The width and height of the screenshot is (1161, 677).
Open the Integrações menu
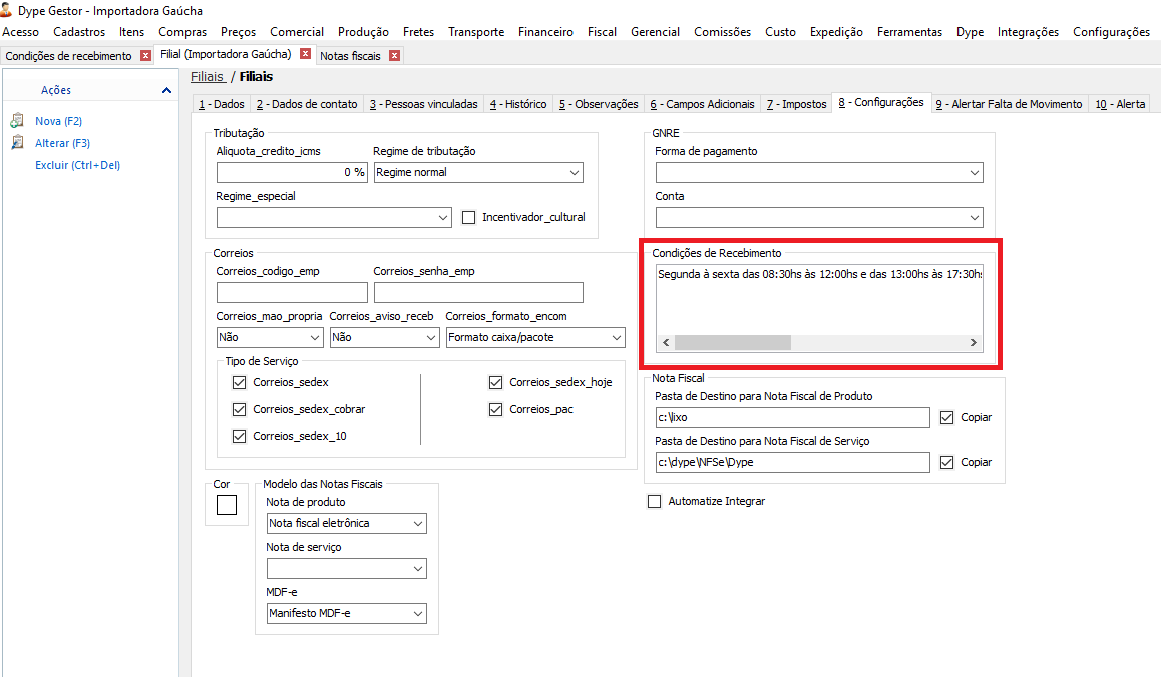[1028, 32]
